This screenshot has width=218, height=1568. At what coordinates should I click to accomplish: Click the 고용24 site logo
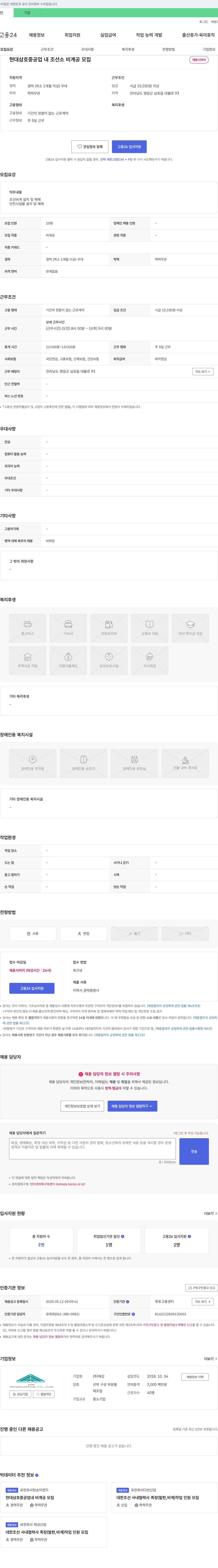8,35
